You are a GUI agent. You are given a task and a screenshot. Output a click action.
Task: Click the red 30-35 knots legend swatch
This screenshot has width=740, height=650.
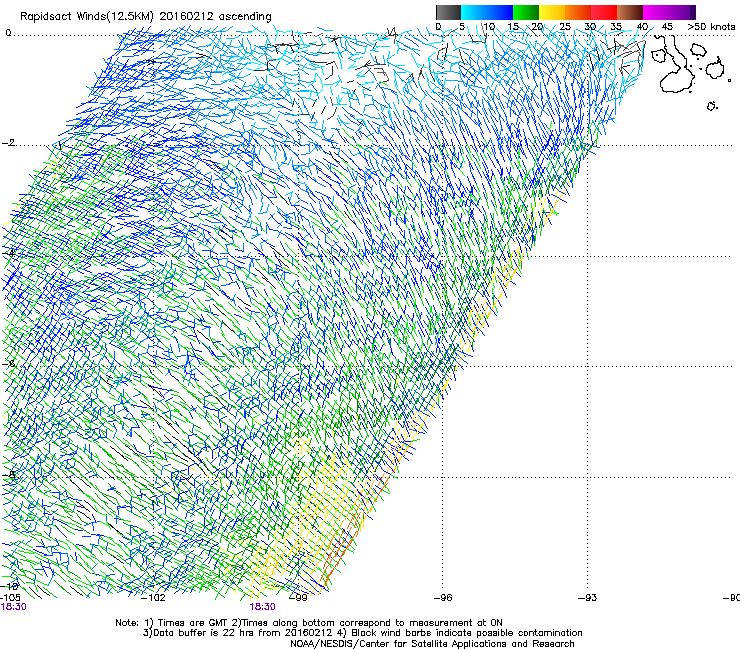[604, 12]
